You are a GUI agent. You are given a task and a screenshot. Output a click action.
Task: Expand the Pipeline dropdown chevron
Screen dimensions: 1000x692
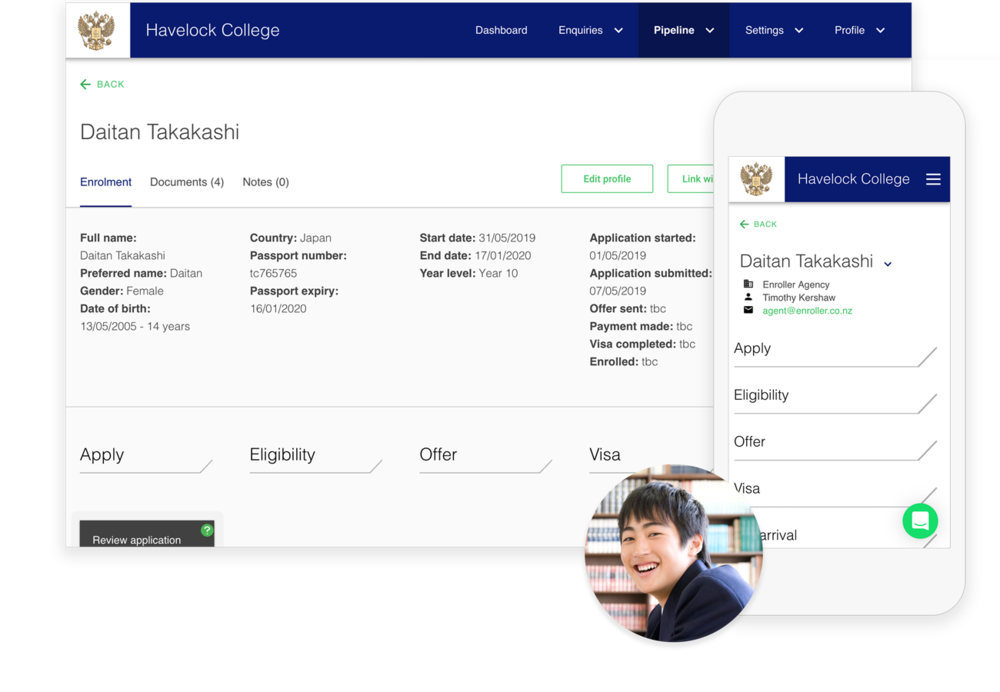coord(710,31)
